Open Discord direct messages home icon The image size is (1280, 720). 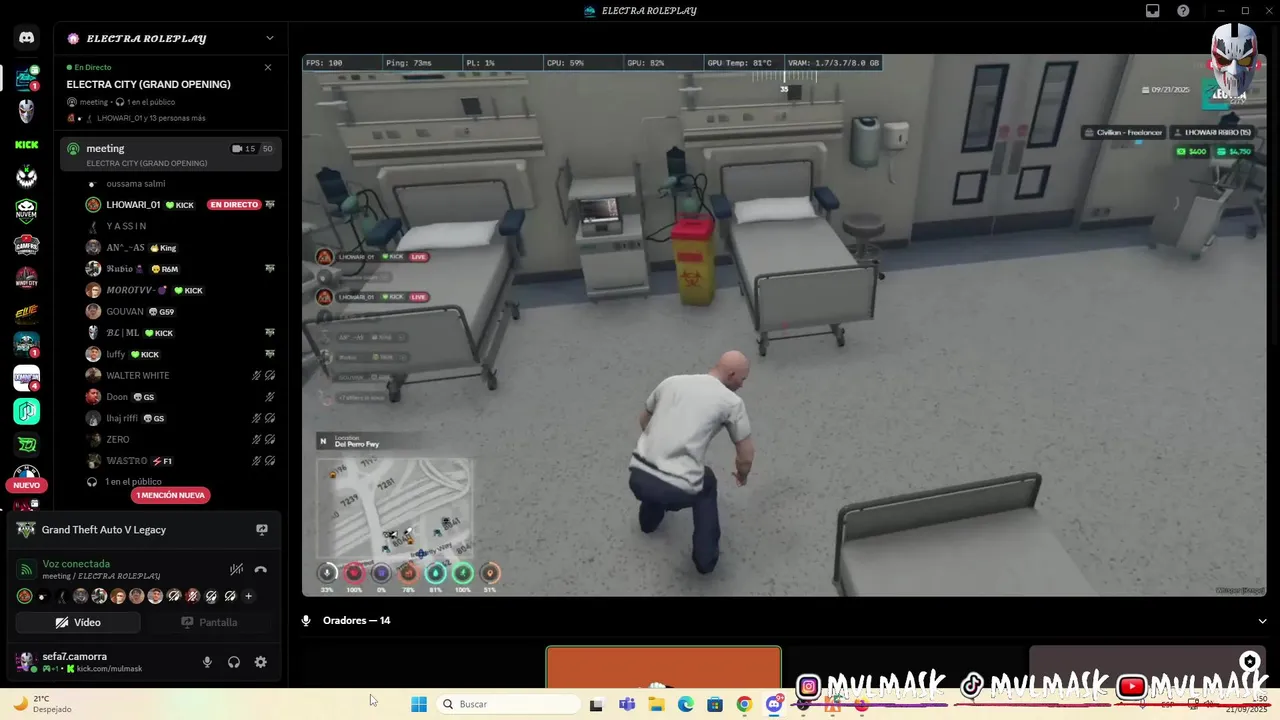(x=27, y=38)
